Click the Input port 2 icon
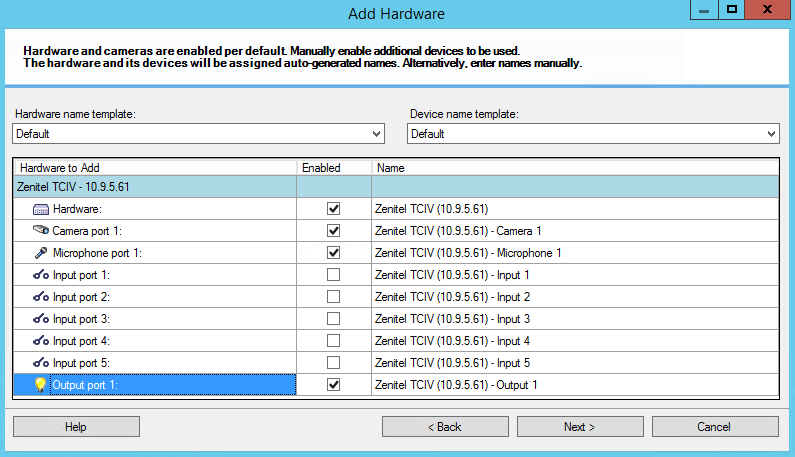This screenshot has height=457, width=795. [x=41, y=297]
